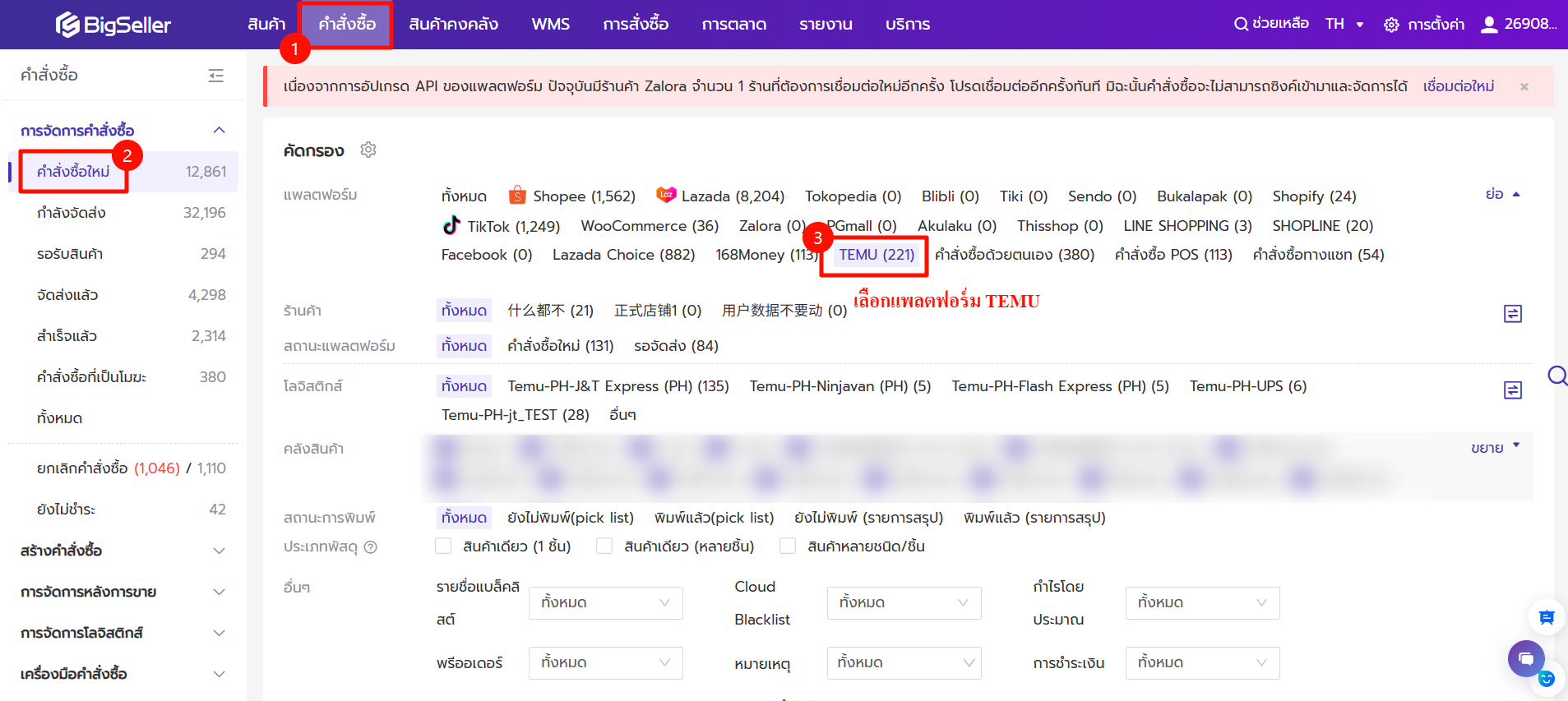1568x701 pixels.
Task: Open รายชื่อแบล็คลิสต์ dropdown
Action: pos(606,603)
